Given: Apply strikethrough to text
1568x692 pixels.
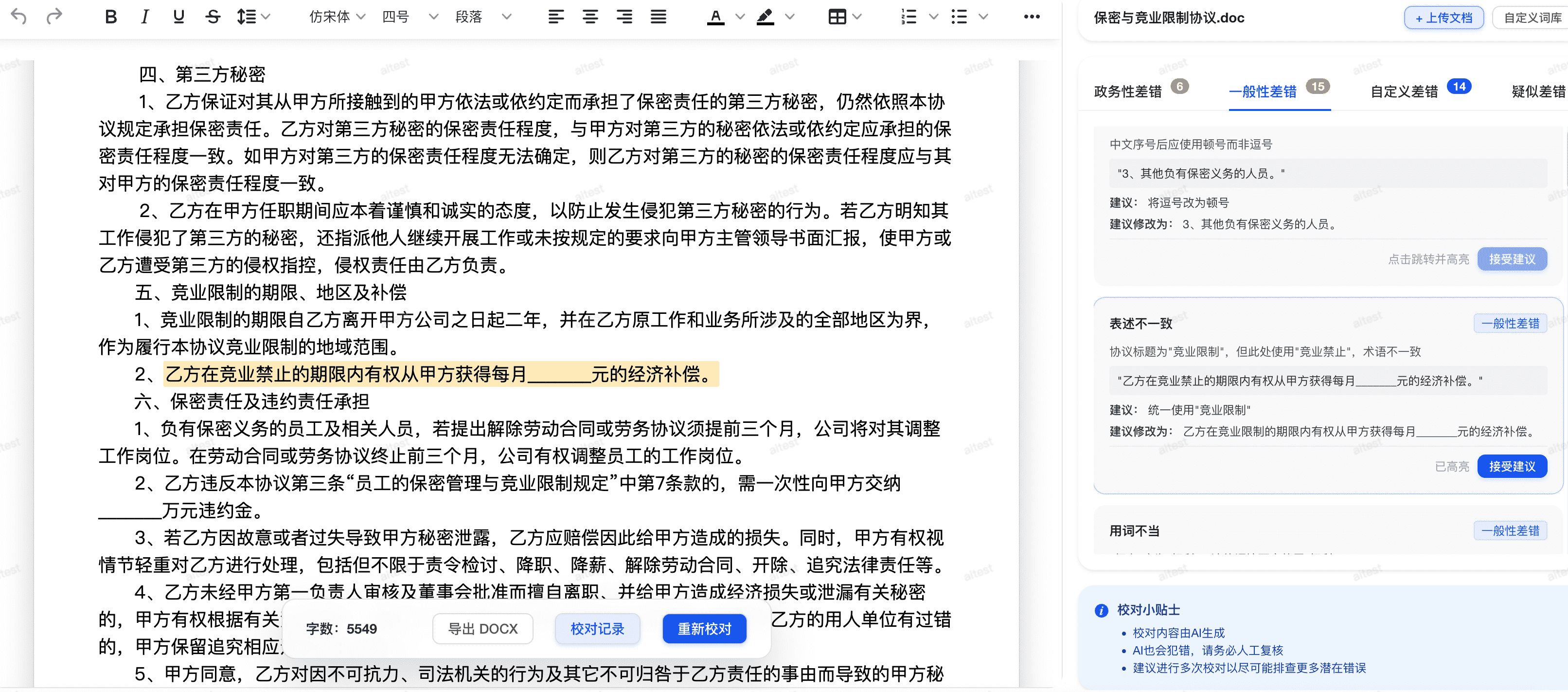Looking at the screenshot, I should pyautogui.click(x=213, y=17).
